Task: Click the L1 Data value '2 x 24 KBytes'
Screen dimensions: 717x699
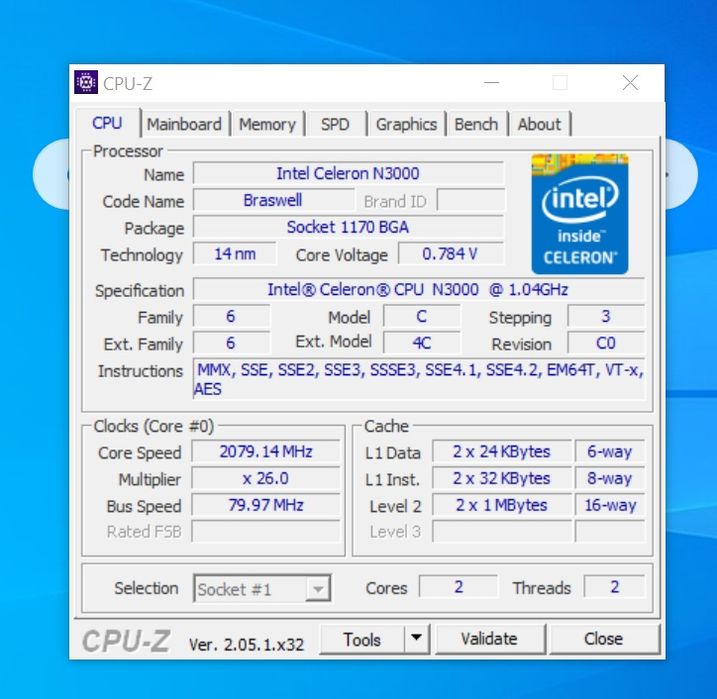Action: coord(502,452)
